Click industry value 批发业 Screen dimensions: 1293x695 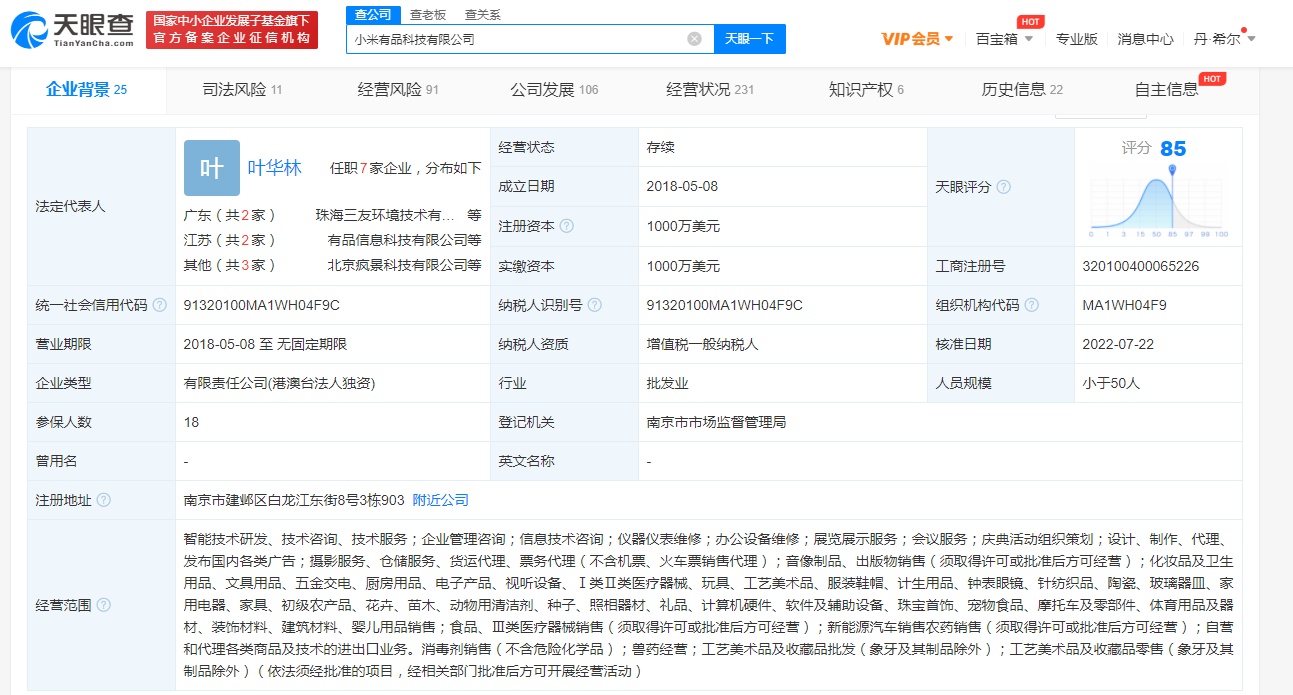coord(667,383)
